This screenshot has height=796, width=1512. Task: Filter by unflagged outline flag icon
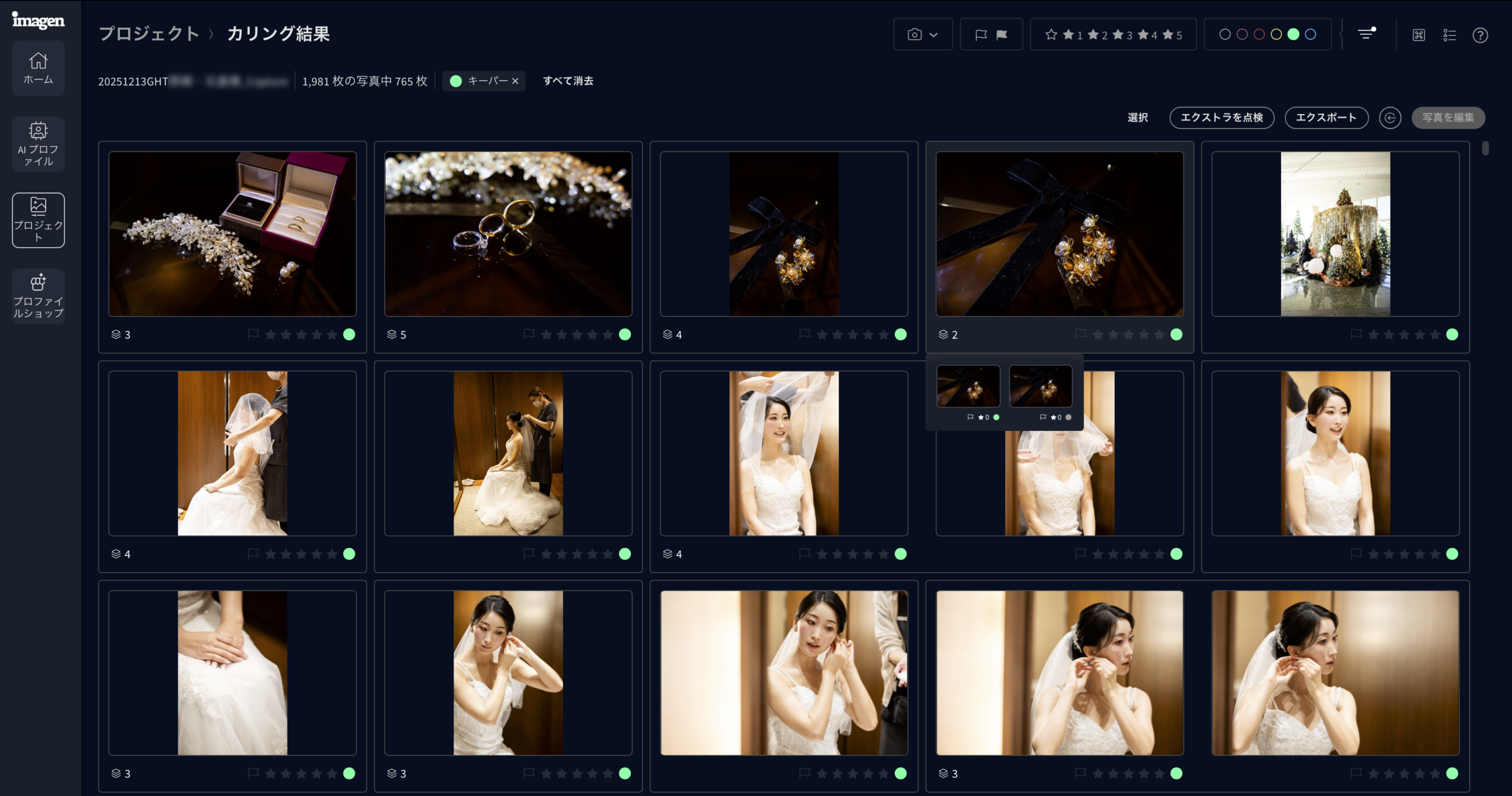[980, 35]
